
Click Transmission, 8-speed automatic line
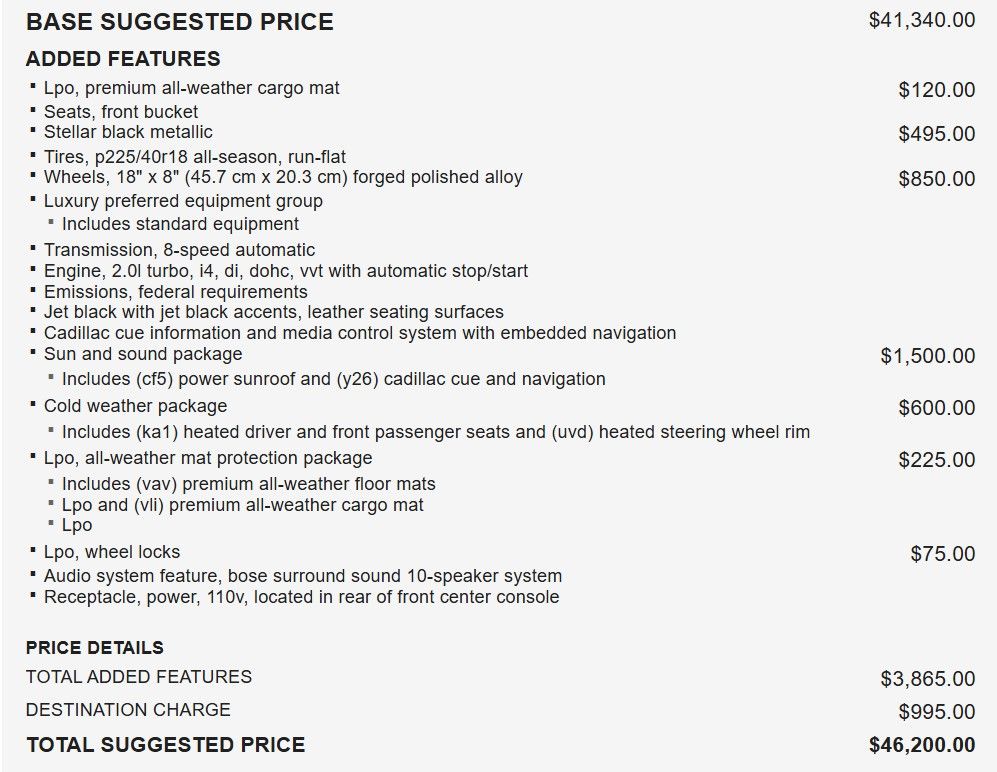[179, 250]
